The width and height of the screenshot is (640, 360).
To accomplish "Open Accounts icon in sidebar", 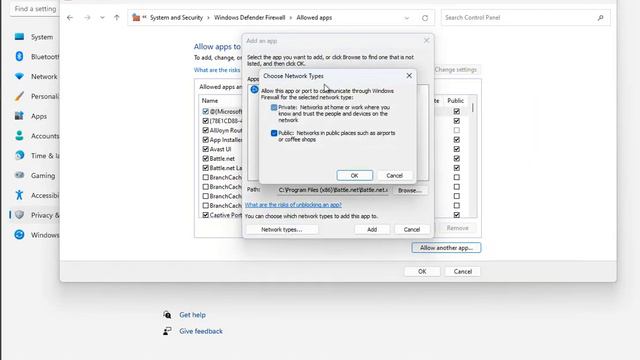I will 19,136.
